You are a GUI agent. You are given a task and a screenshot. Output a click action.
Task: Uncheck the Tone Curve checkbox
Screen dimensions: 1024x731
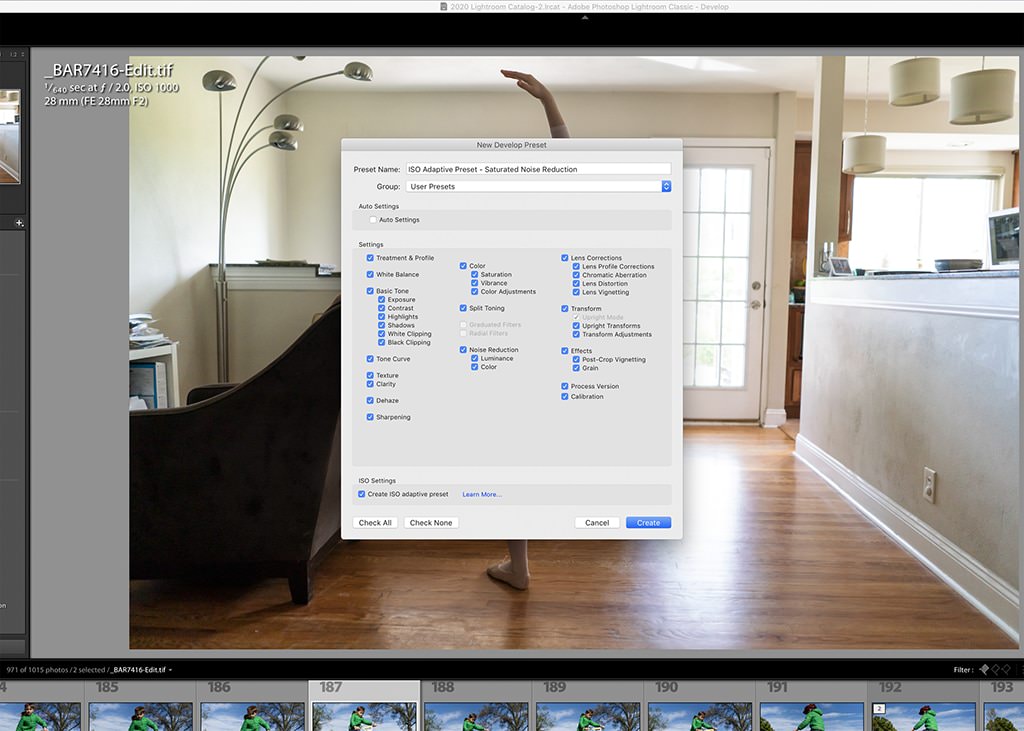(370, 359)
